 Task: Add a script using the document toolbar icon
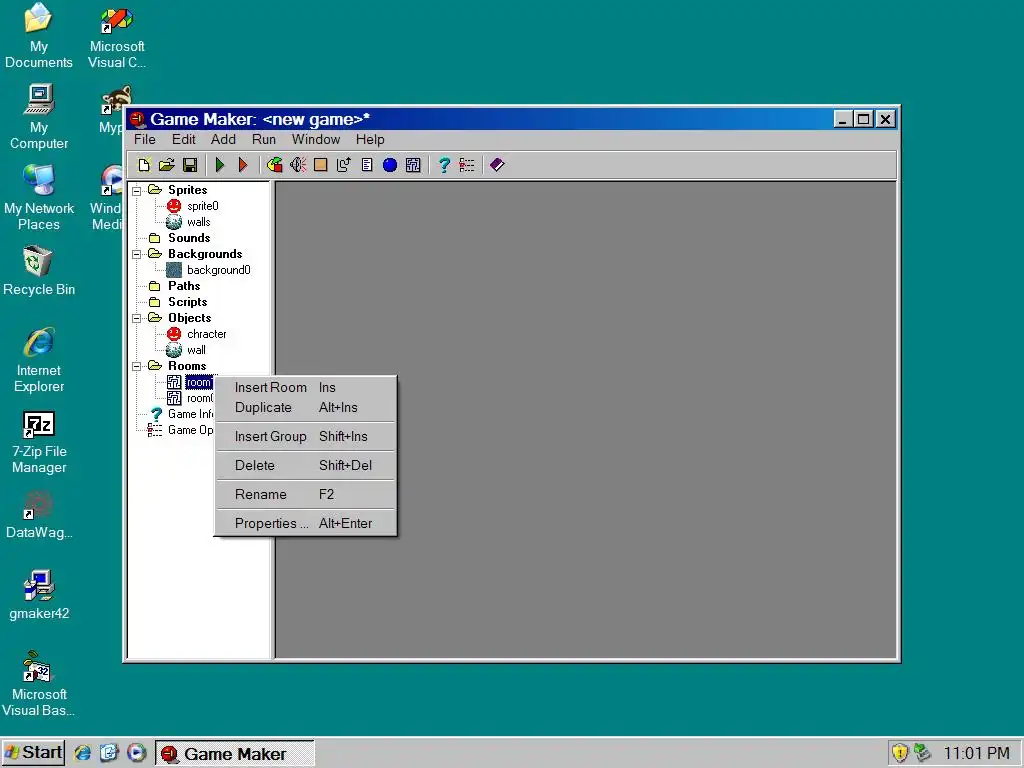coord(367,165)
